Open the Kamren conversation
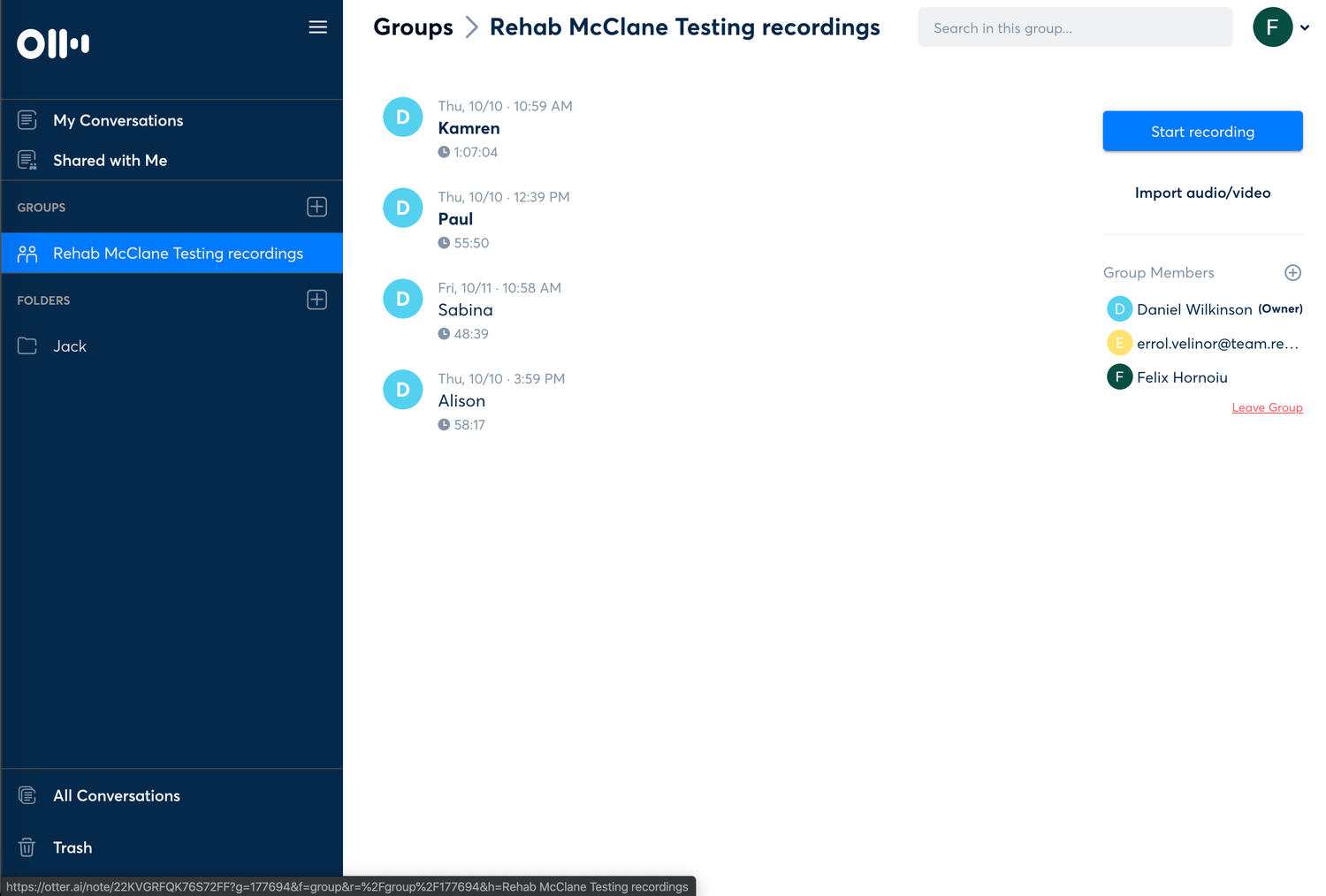 coord(469,128)
